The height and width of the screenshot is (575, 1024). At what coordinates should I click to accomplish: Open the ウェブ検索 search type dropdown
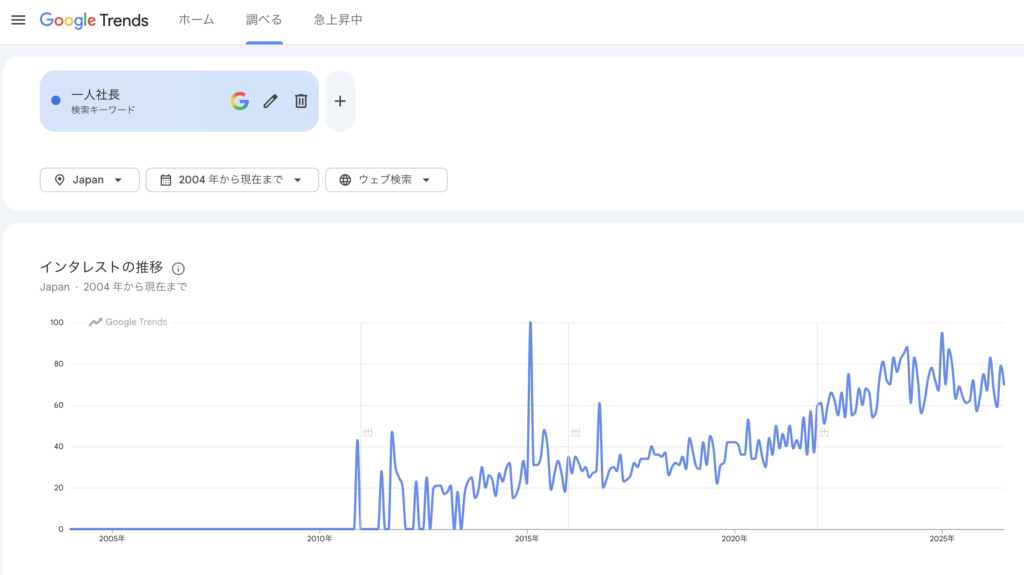(x=386, y=180)
